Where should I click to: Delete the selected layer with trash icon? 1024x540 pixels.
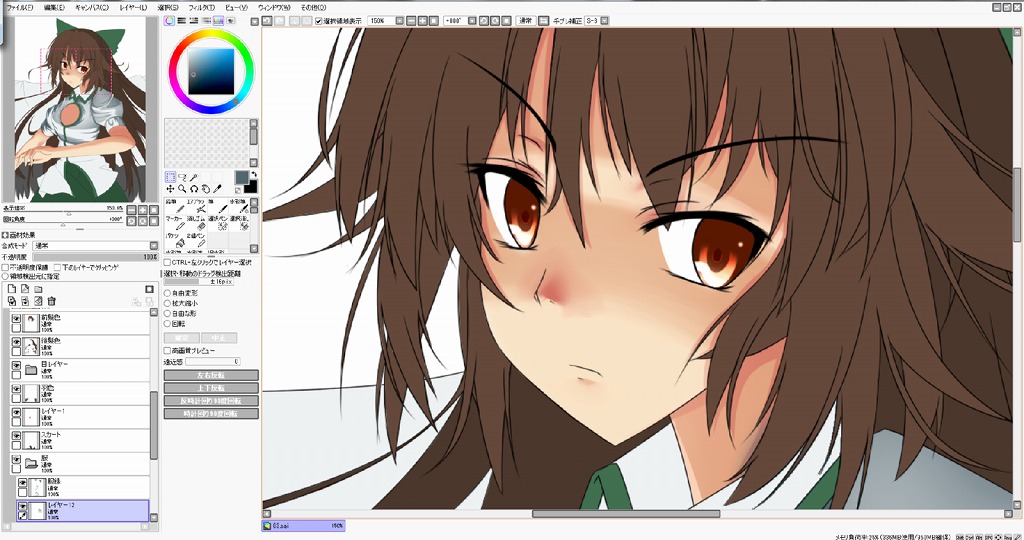coord(52,301)
